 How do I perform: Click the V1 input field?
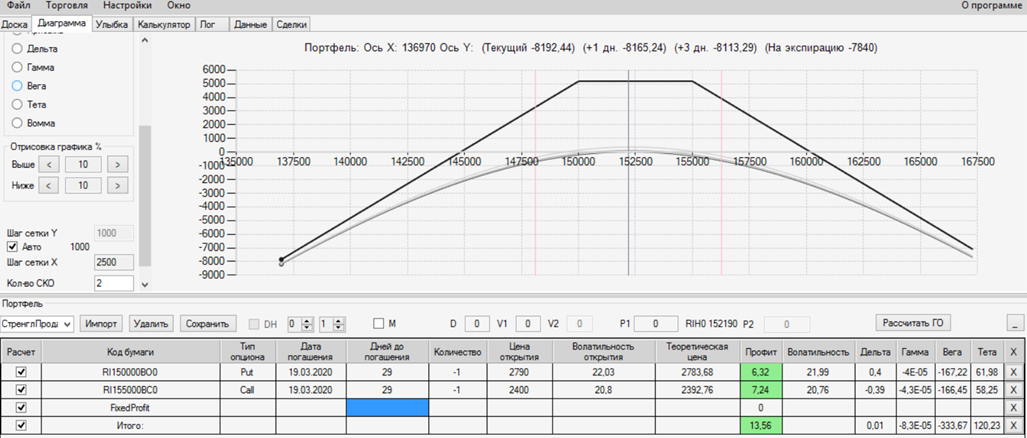pos(528,323)
